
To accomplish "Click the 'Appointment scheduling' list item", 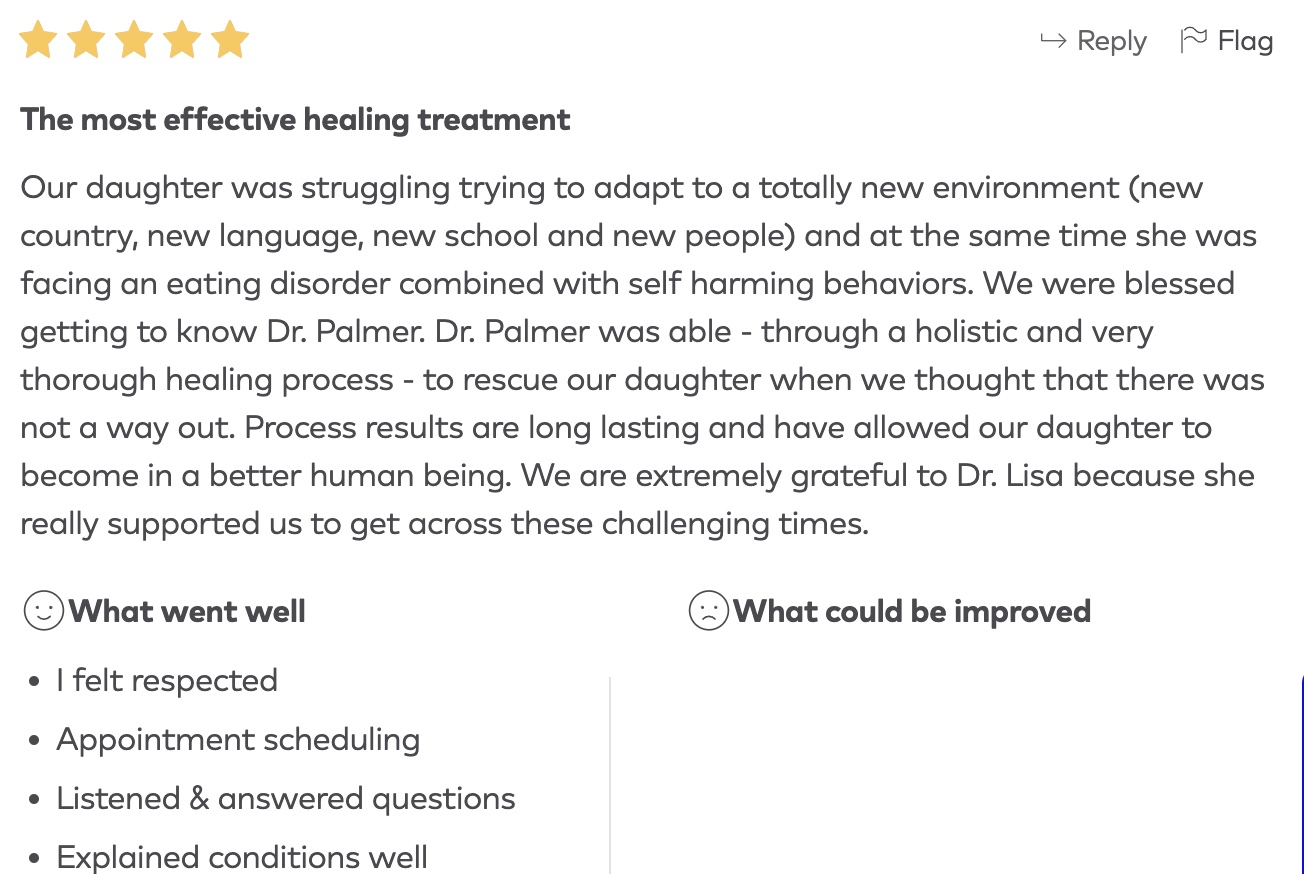I will pyautogui.click(x=238, y=740).
